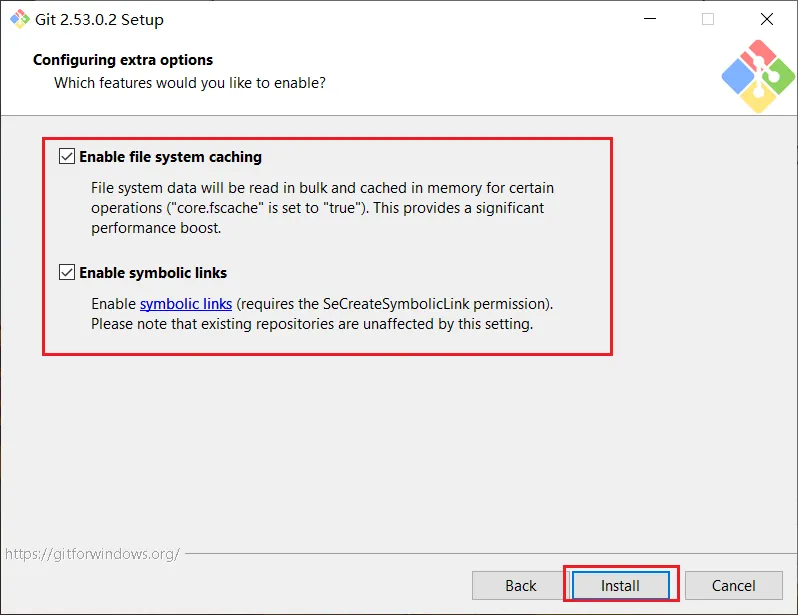Toggle the Enable symbolic links checkbox
Screen dimensions: 798x615
click(67, 272)
